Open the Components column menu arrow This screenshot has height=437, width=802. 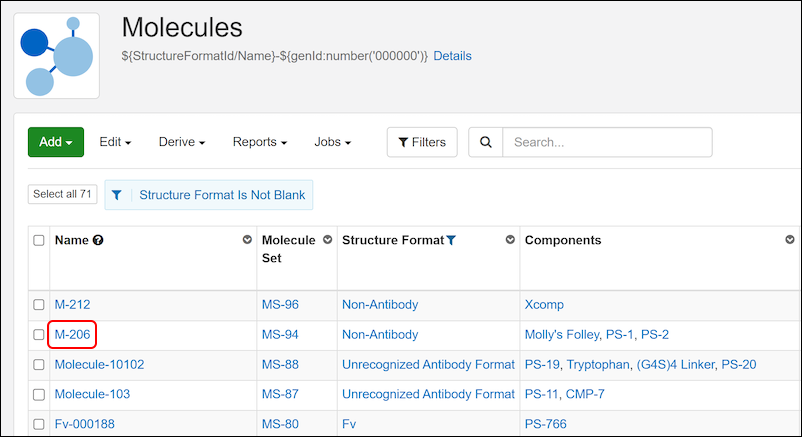point(790,239)
